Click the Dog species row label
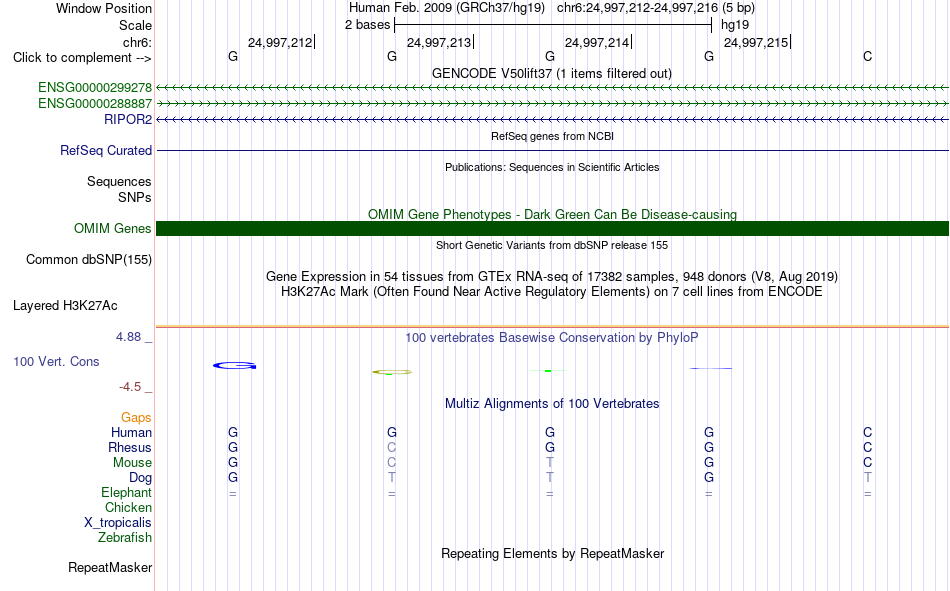The height and width of the screenshot is (591, 950). [141, 478]
